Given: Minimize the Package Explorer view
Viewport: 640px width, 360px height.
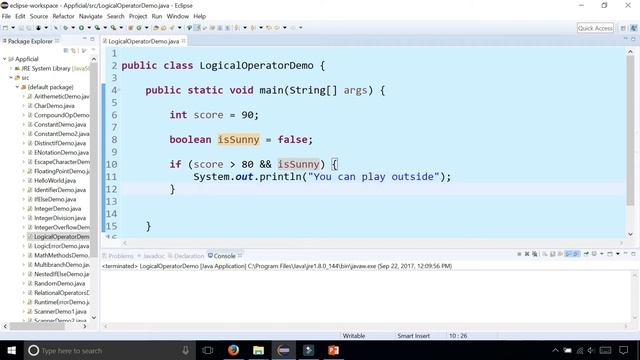Looking at the screenshot, I should tap(84, 39).
